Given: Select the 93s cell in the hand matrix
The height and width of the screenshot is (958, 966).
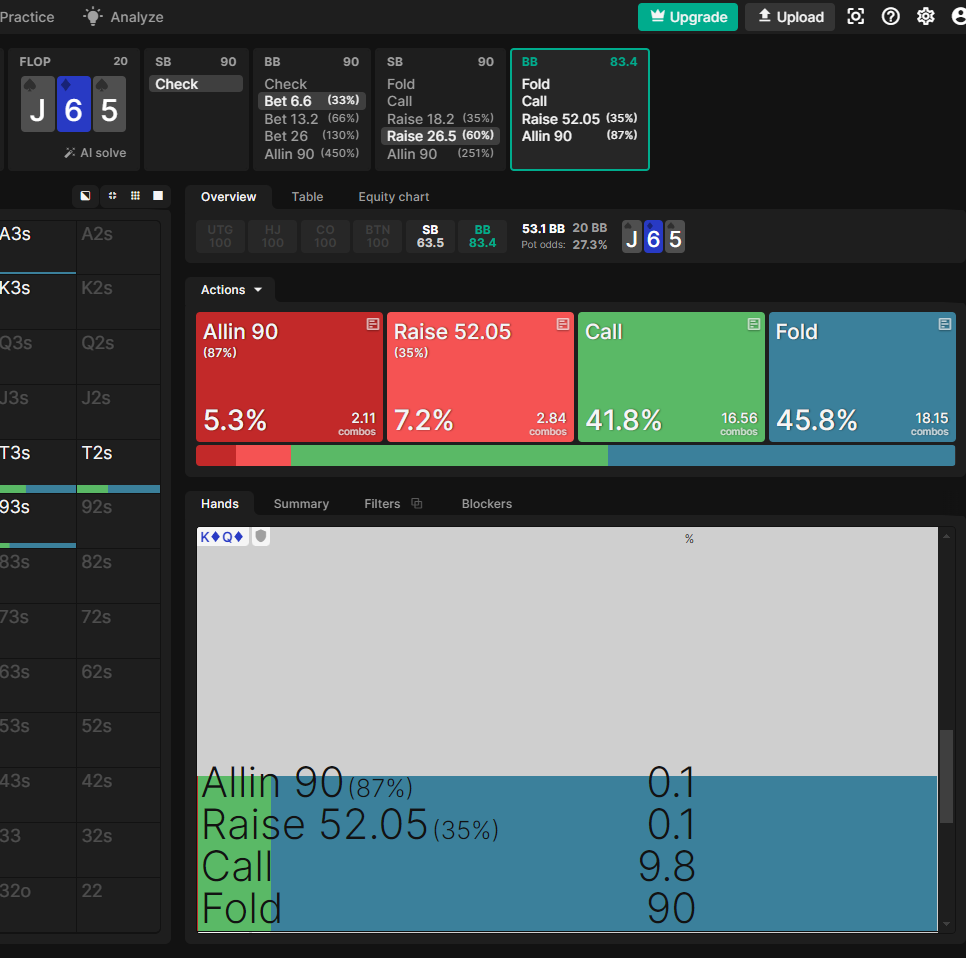Looking at the screenshot, I should (x=37, y=521).
